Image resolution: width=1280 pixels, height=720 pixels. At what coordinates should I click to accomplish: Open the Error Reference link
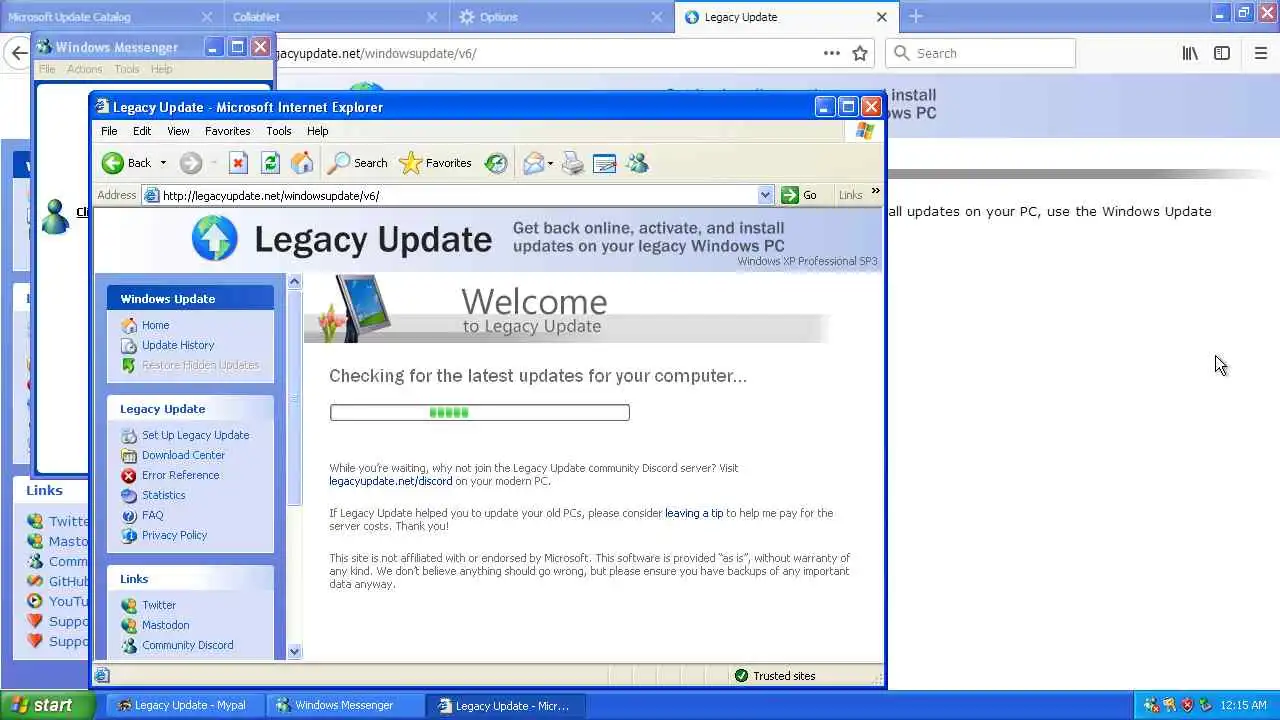pyautogui.click(x=180, y=475)
